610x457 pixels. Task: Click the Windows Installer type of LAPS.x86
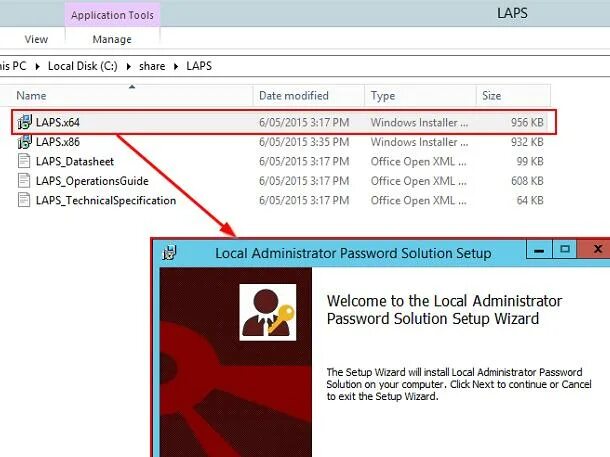tap(419, 142)
